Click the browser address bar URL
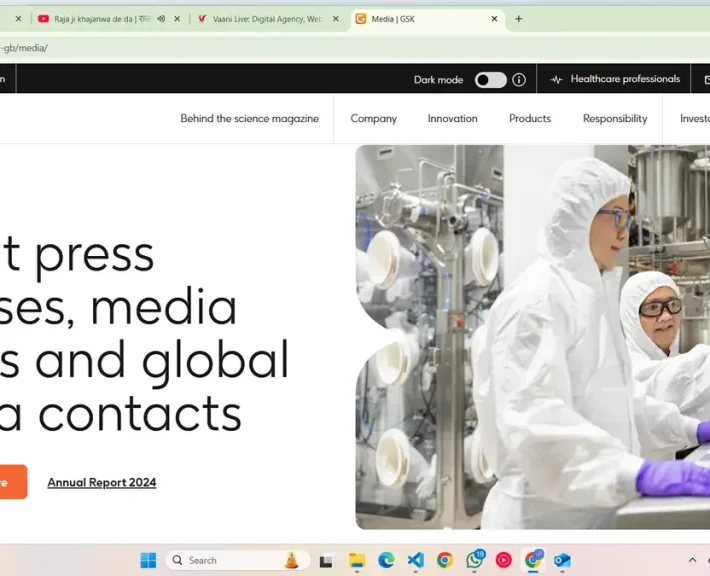 point(24,48)
